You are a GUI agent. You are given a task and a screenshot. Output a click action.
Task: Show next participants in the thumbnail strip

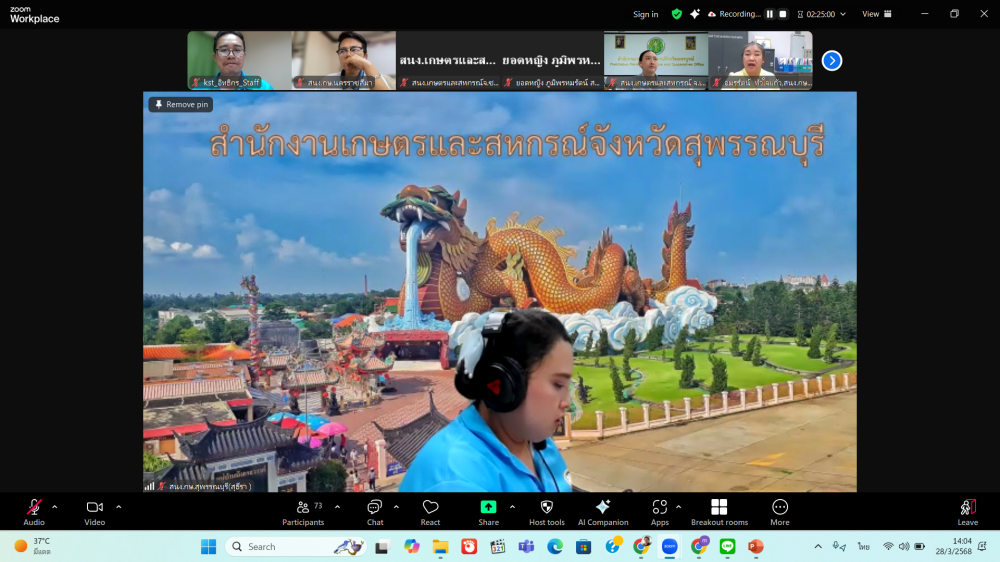coord(832,61)
